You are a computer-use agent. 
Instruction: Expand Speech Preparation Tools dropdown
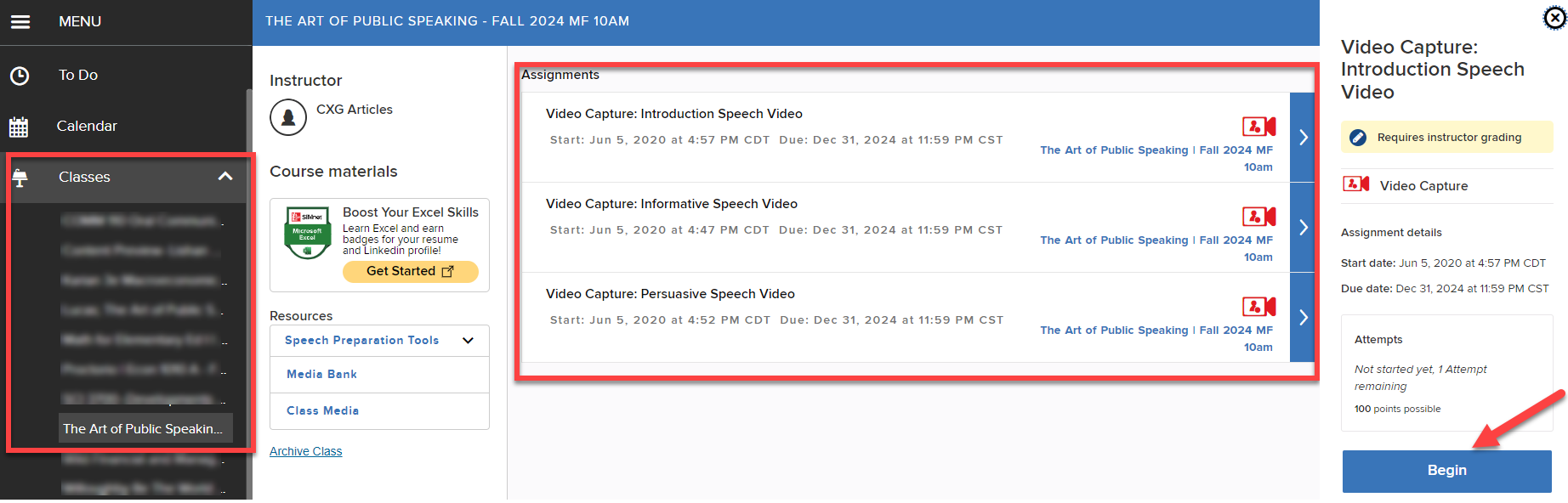click(468, 341)
